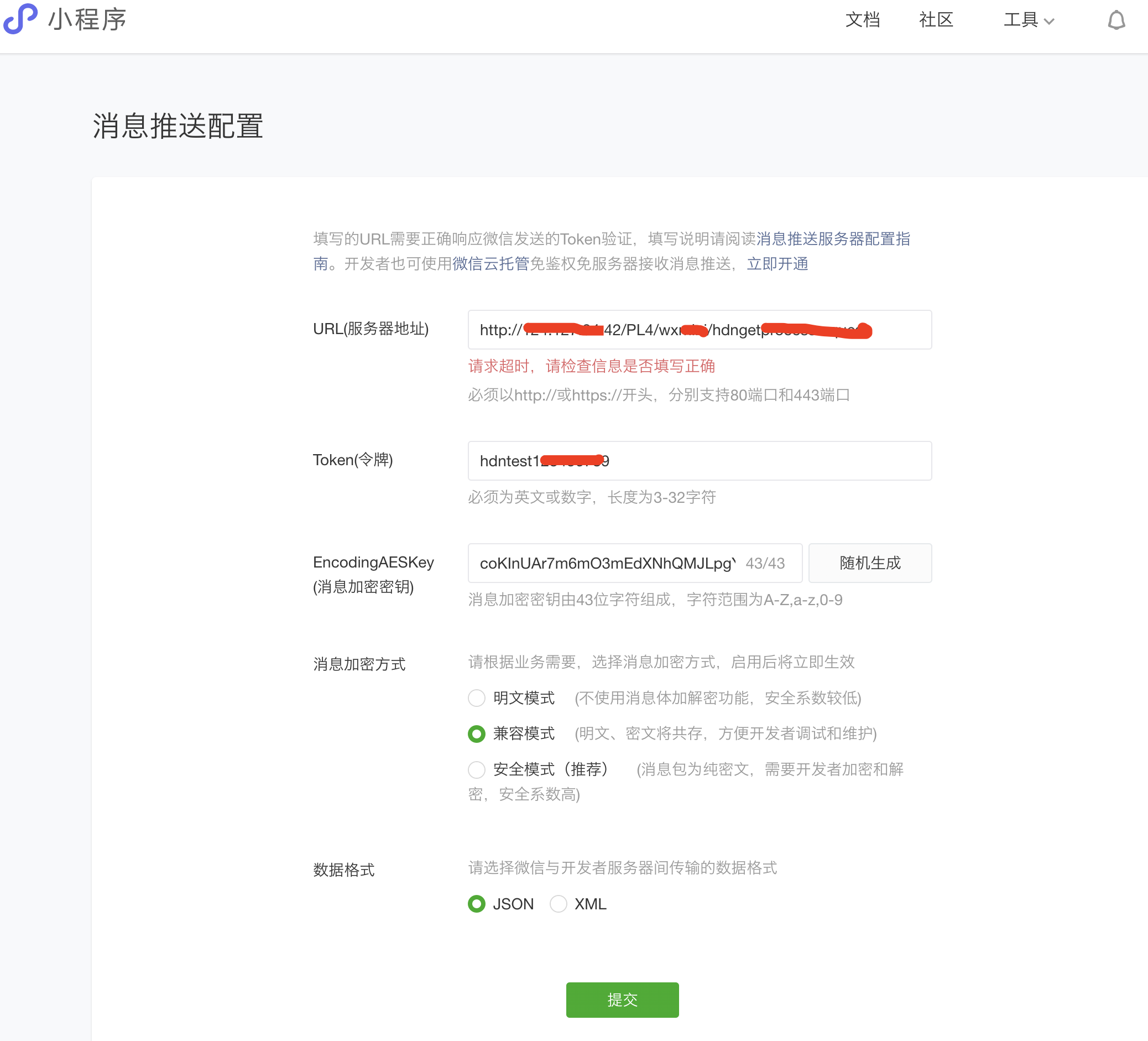Select 兼容模式 radio button
This screenshot has width=1148, height=1041.
coord(477,733)
